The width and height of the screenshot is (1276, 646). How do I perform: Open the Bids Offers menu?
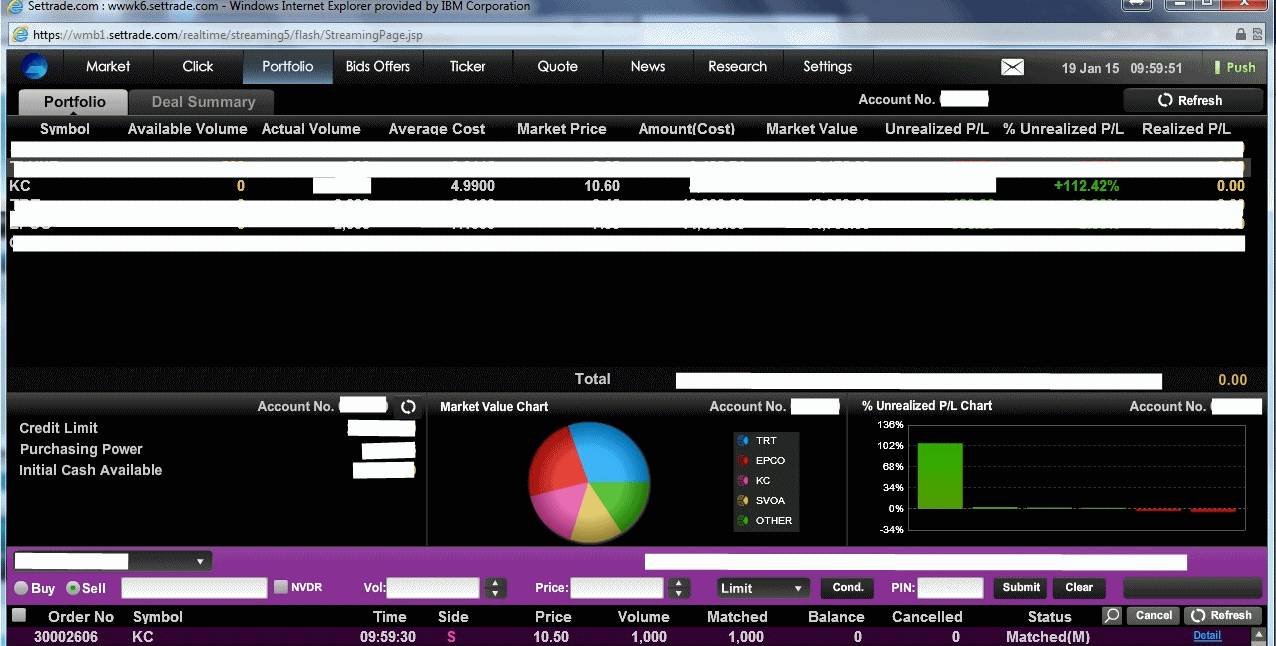pos(378,67)
